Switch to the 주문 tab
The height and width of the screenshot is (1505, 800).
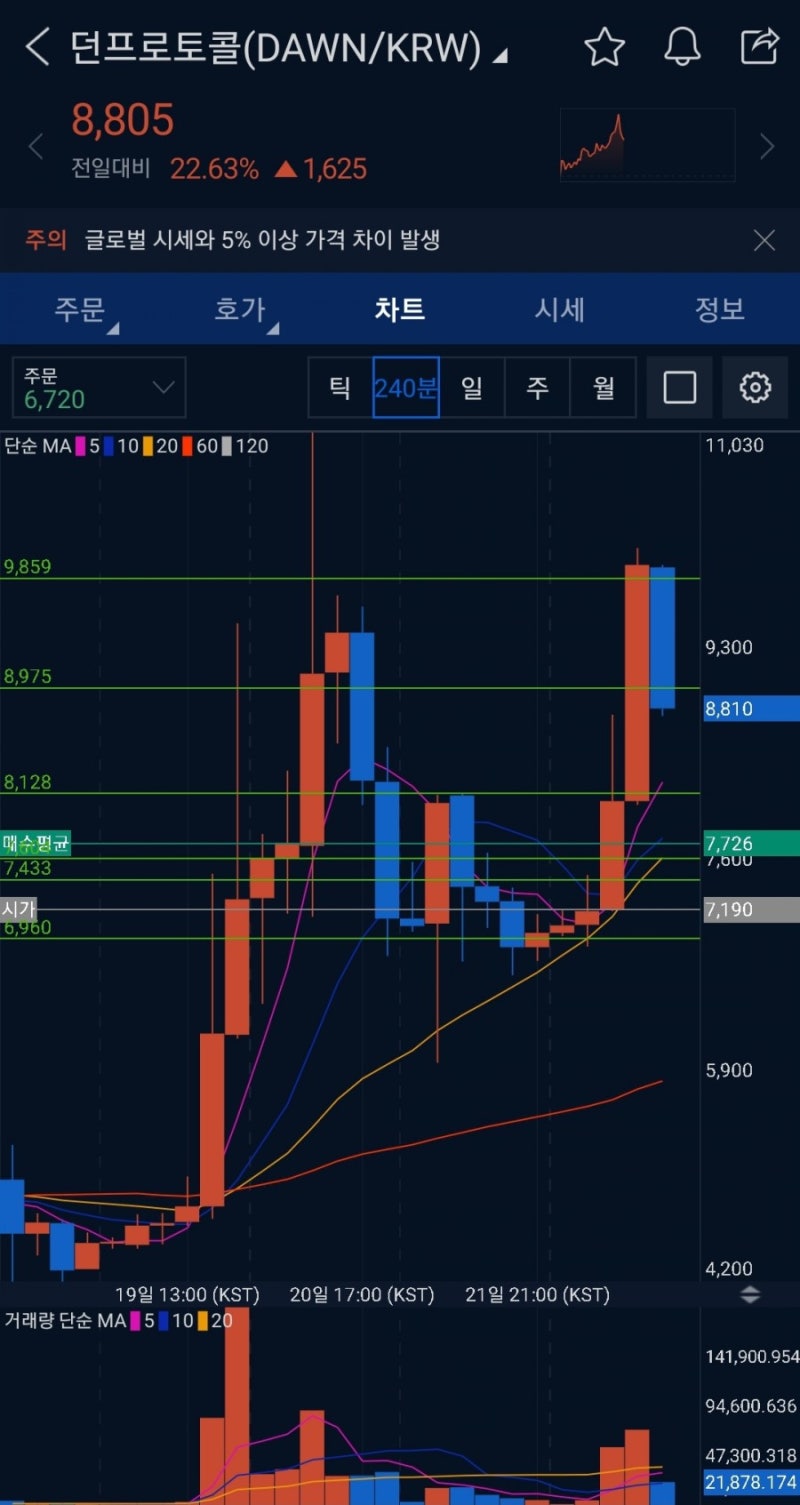coord(80,309)
